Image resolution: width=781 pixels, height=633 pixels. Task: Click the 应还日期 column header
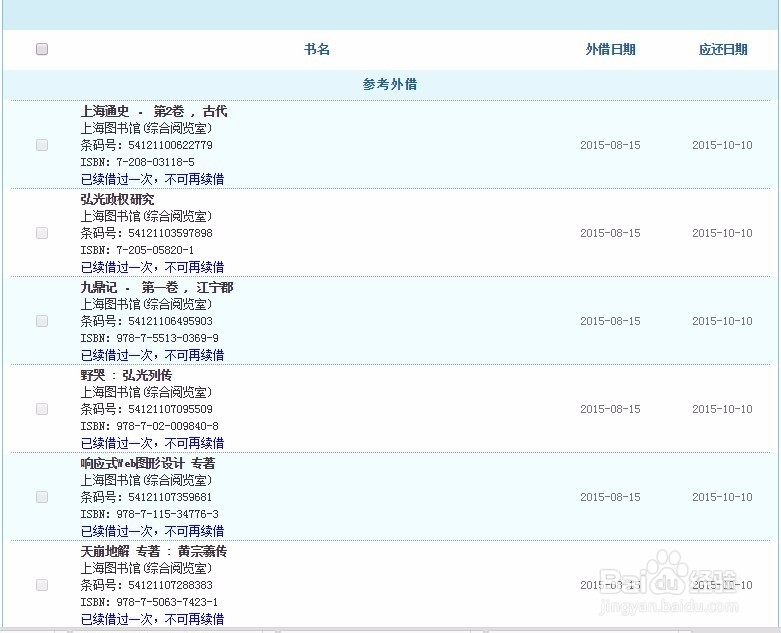coord(723,49)
